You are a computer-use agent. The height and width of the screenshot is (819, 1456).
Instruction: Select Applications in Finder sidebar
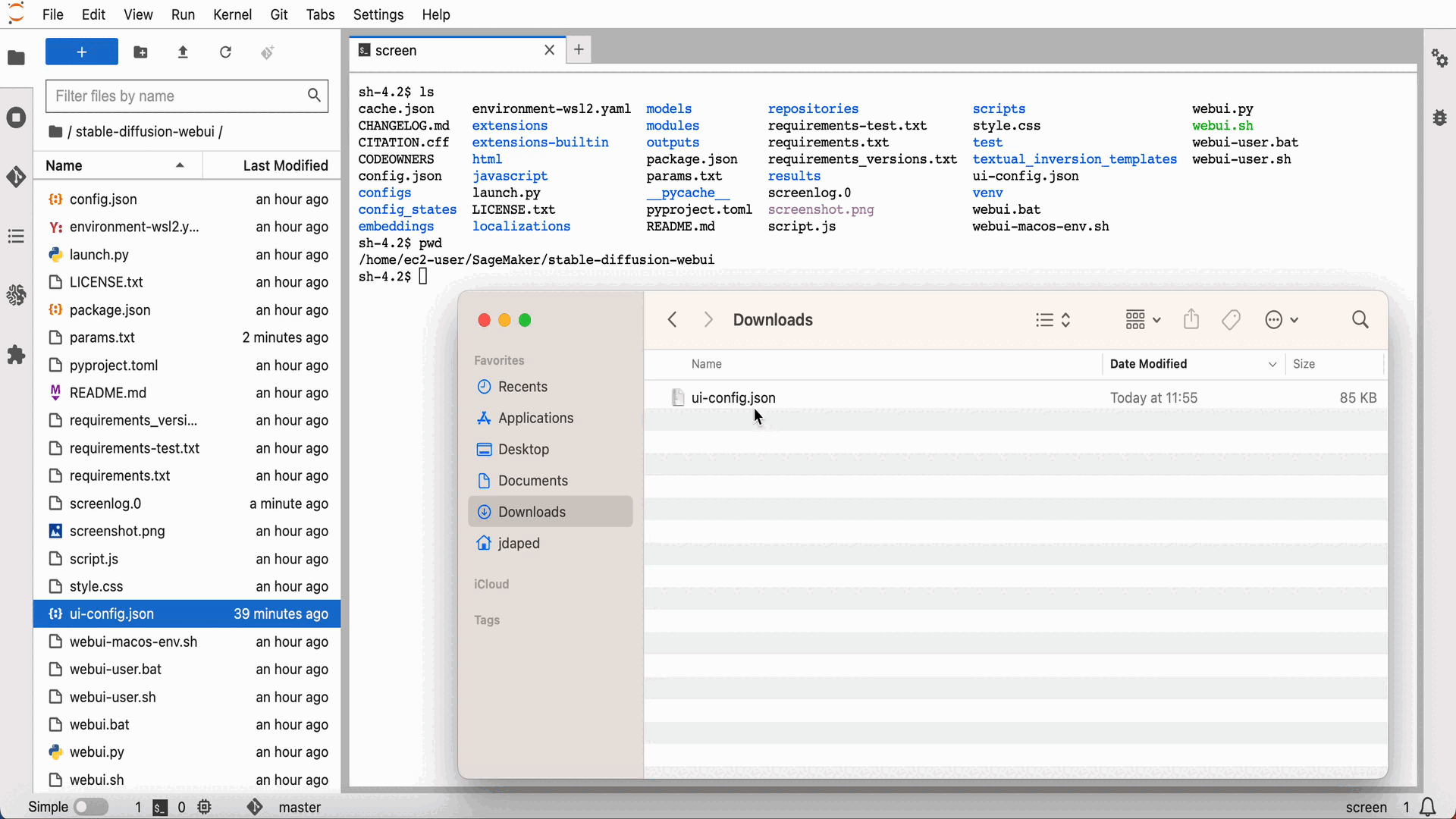[x=535, y=418]
